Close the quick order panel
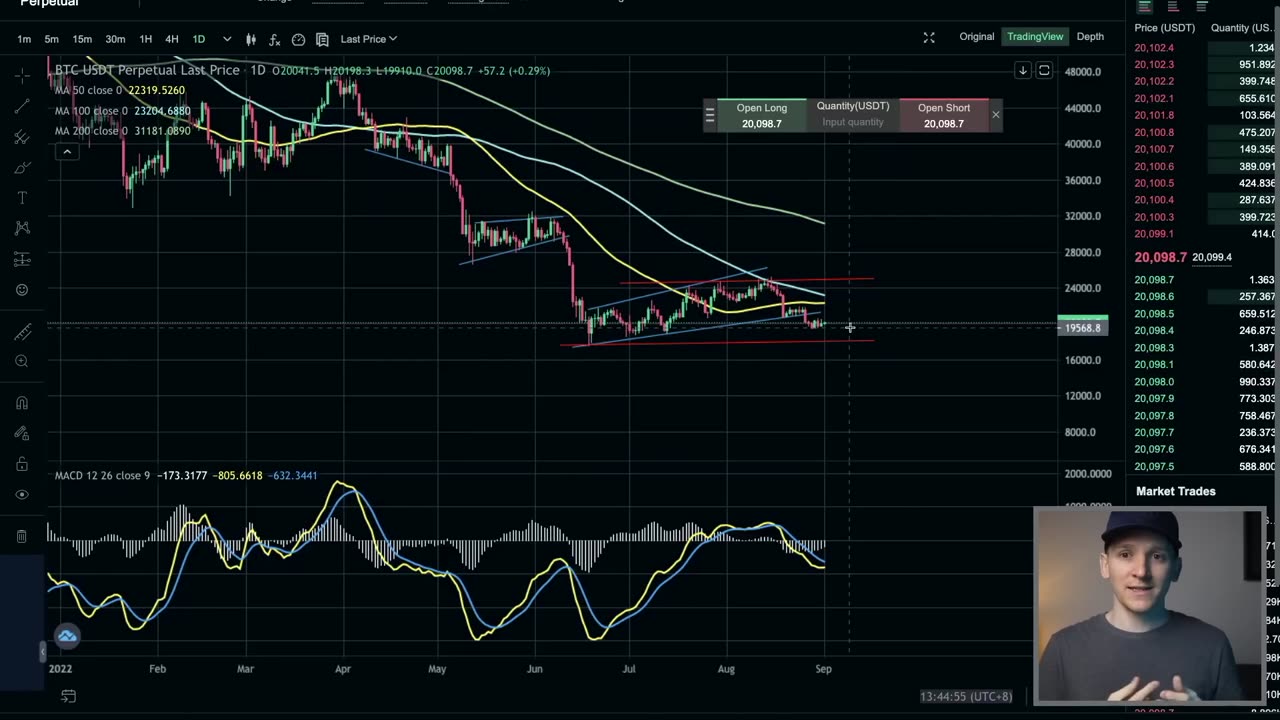Image resolution: width=1280 pixels, height=720 pixels. pos(996,115)
